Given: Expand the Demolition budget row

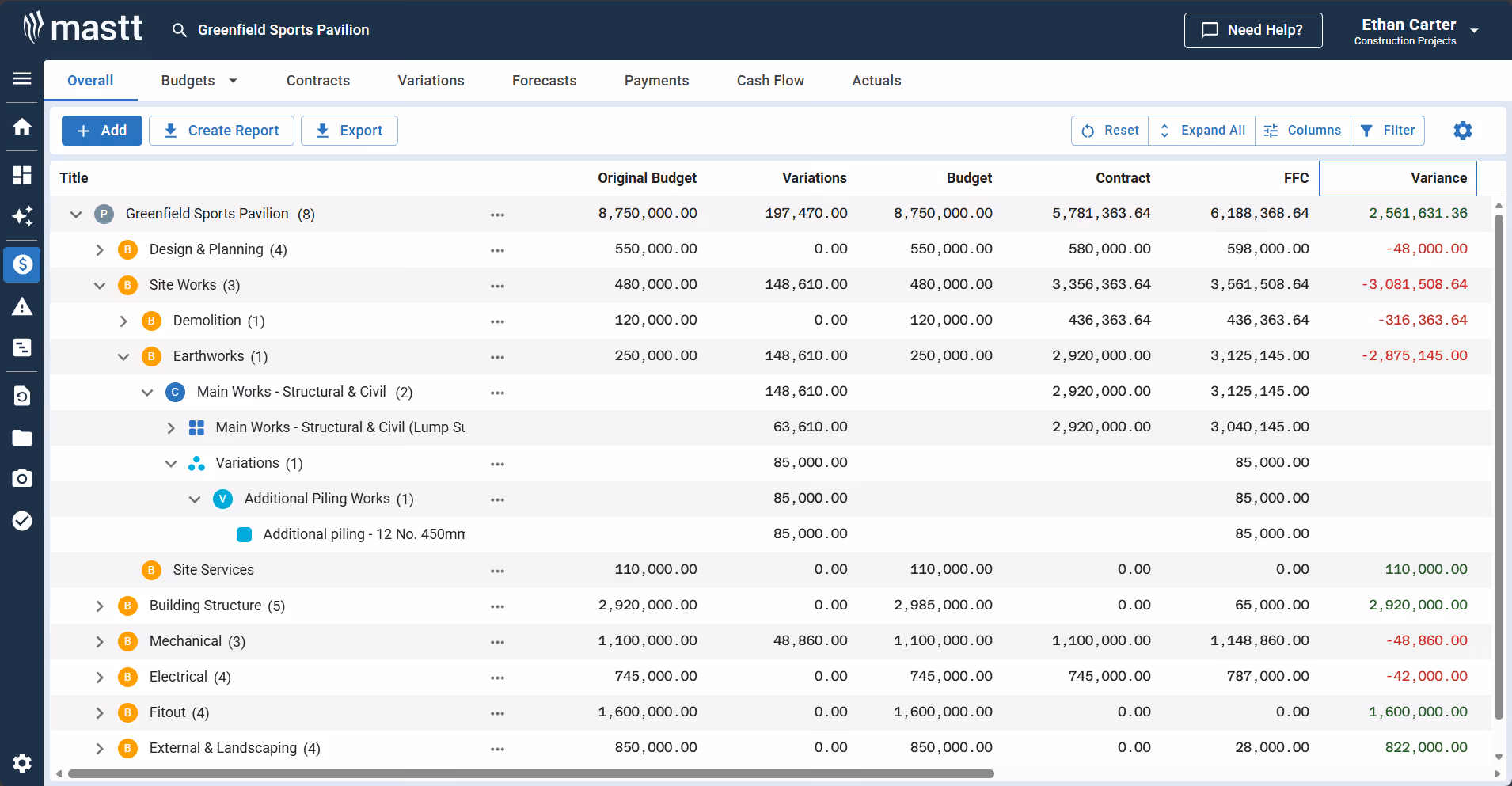Looking at the screenshot, I should 123,321.
